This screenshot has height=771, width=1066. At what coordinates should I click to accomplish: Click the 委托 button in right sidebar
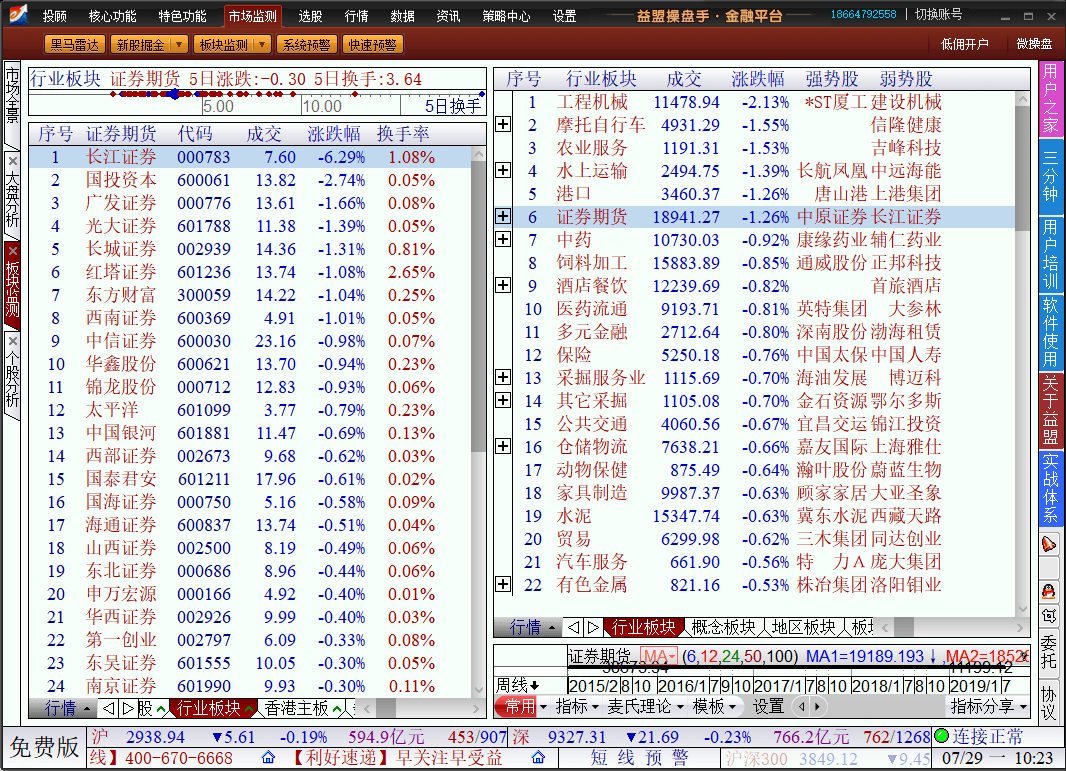(1049, 651)
